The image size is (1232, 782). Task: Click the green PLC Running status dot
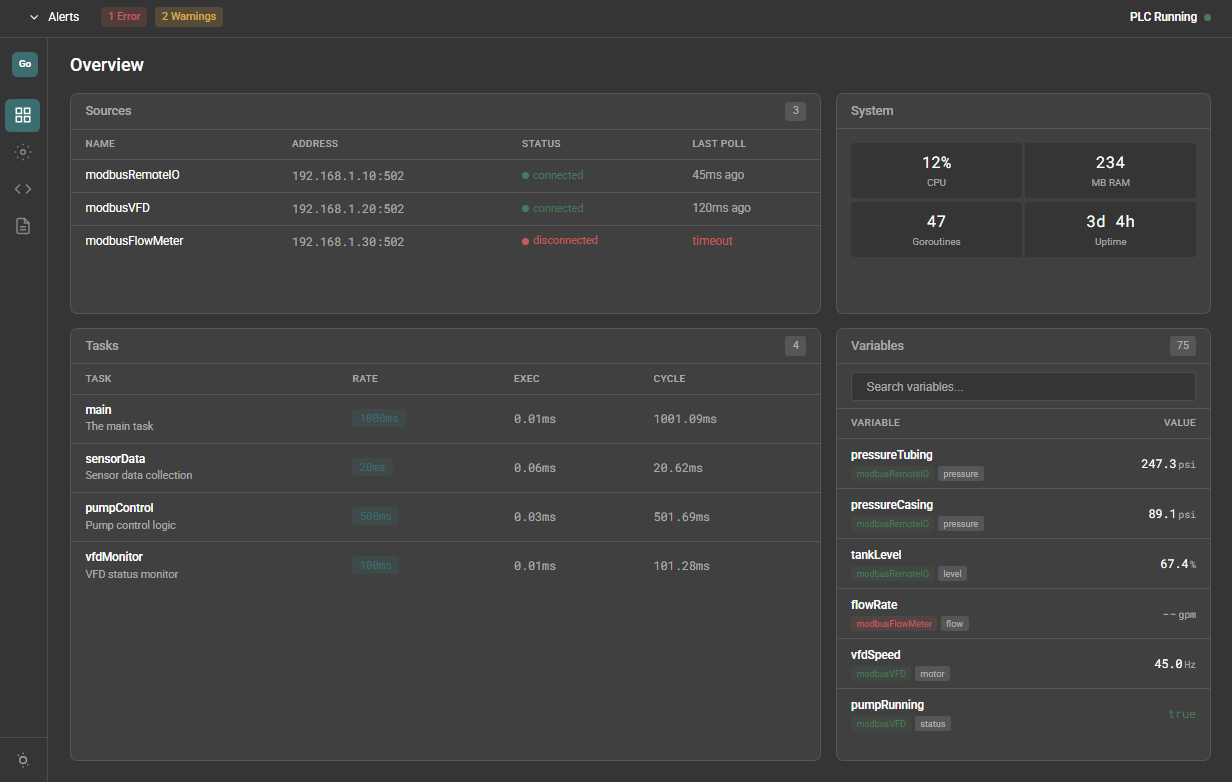[1207, 17]
